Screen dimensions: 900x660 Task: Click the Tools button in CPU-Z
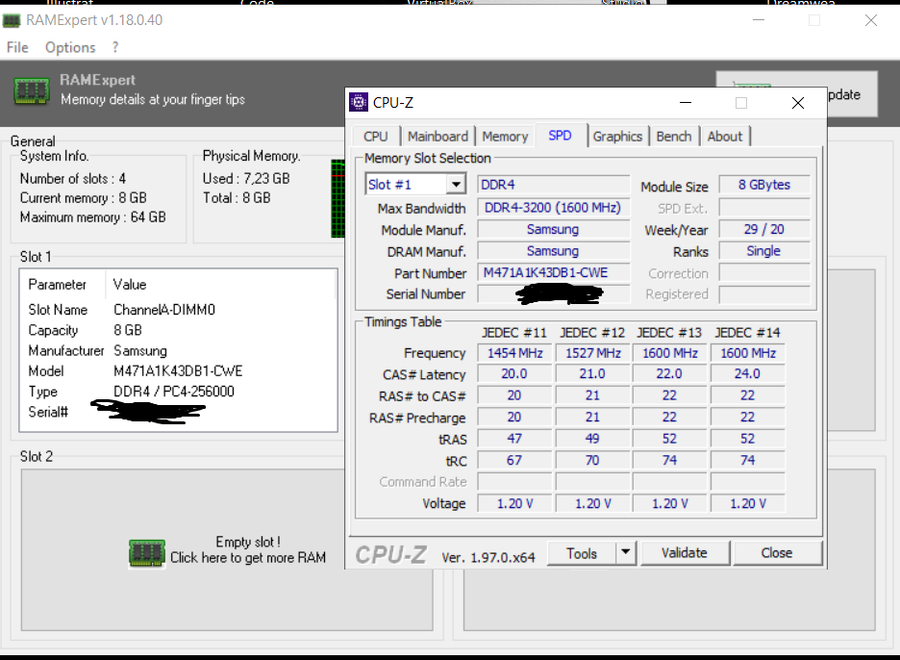[x=582, y=553]
